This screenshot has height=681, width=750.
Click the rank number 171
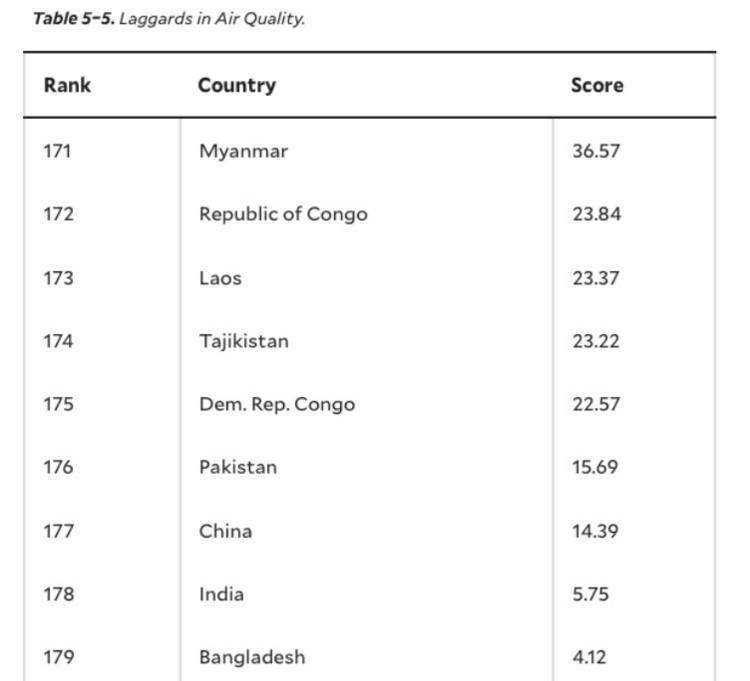[58, 151]
